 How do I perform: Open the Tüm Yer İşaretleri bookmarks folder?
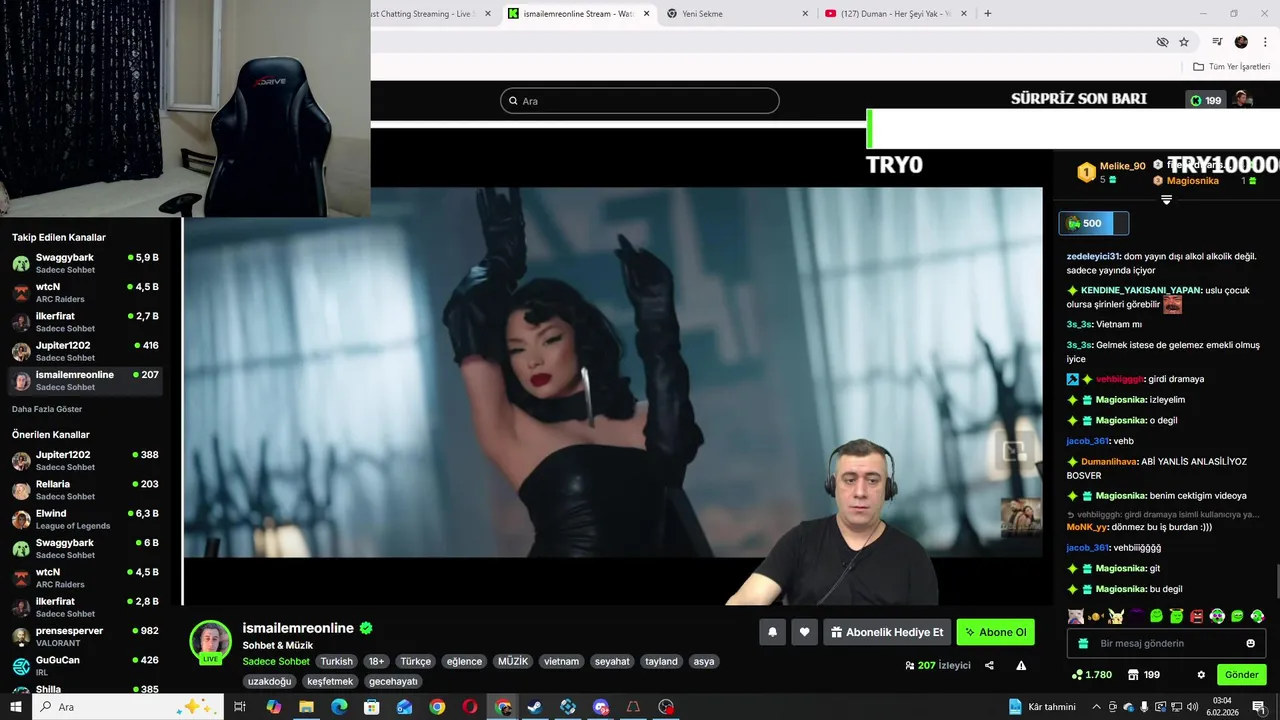click(x=1232, y=66)
